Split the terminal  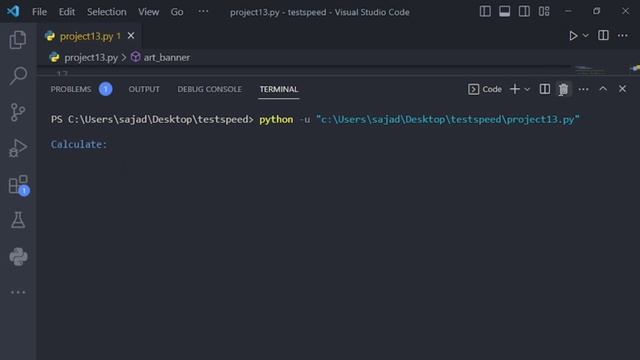coord(544,89)
